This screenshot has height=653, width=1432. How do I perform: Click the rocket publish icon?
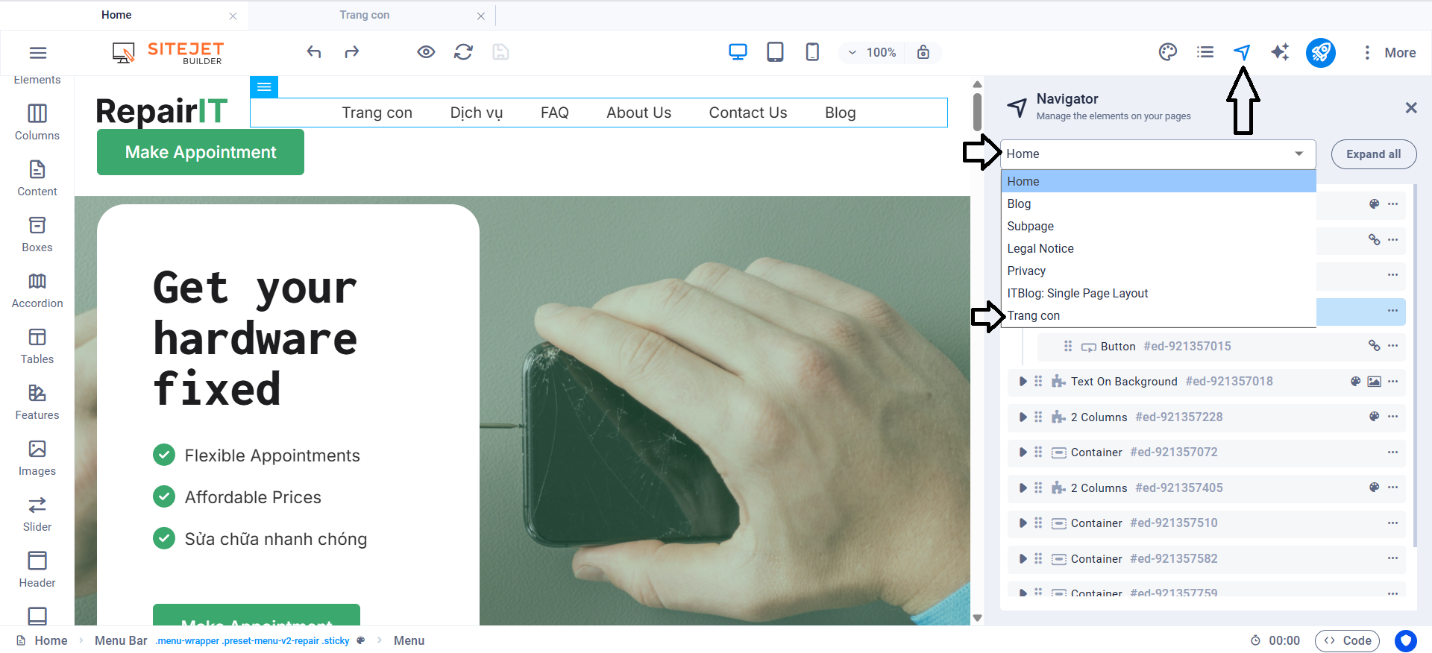pos(1321,52)
